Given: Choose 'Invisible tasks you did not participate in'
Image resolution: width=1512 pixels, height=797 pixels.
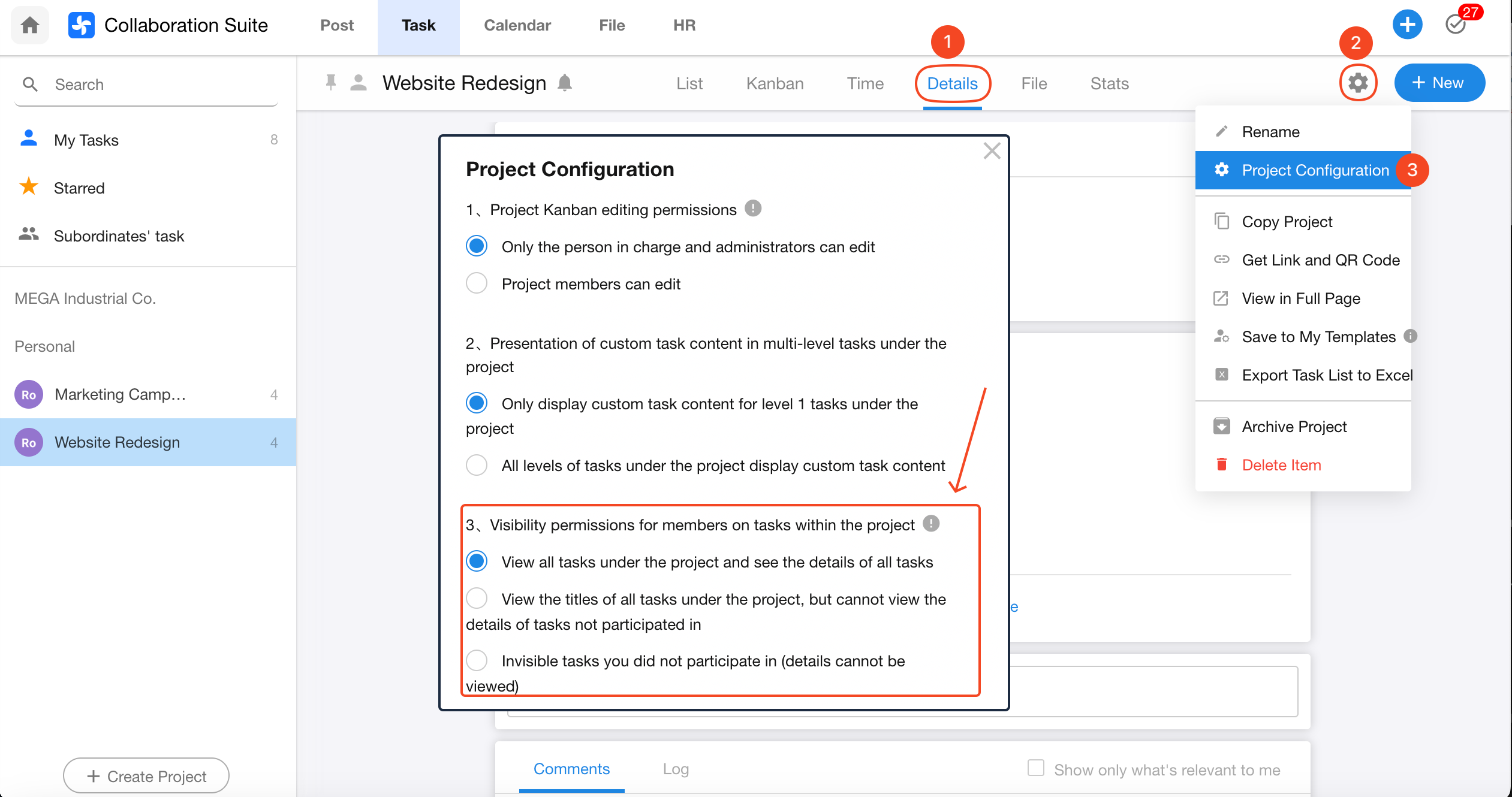Looking at the screenshot, I should 477,660.
